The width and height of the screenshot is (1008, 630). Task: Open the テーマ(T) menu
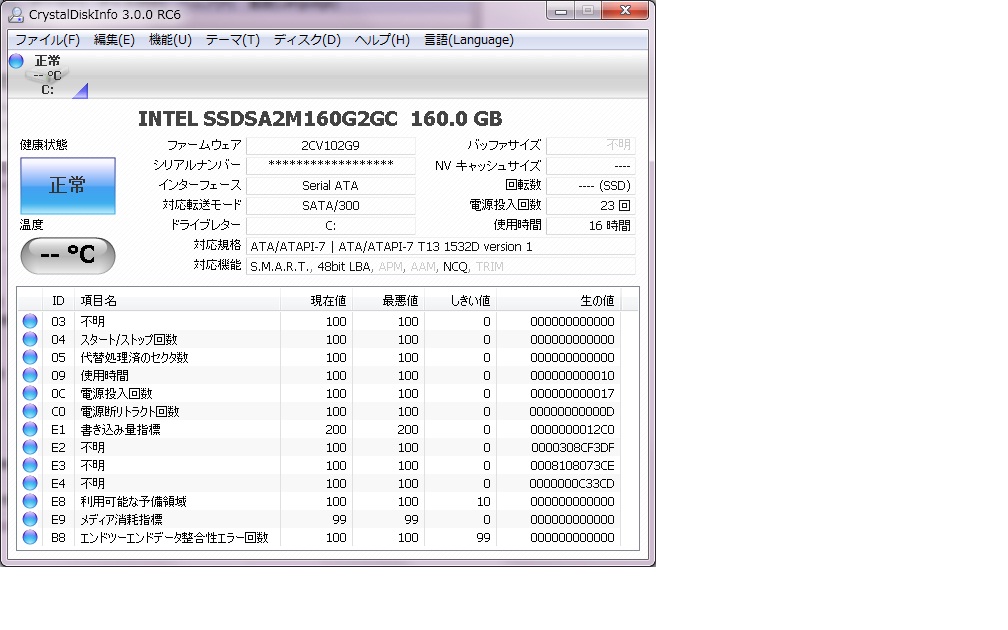(x=233, y=40)
